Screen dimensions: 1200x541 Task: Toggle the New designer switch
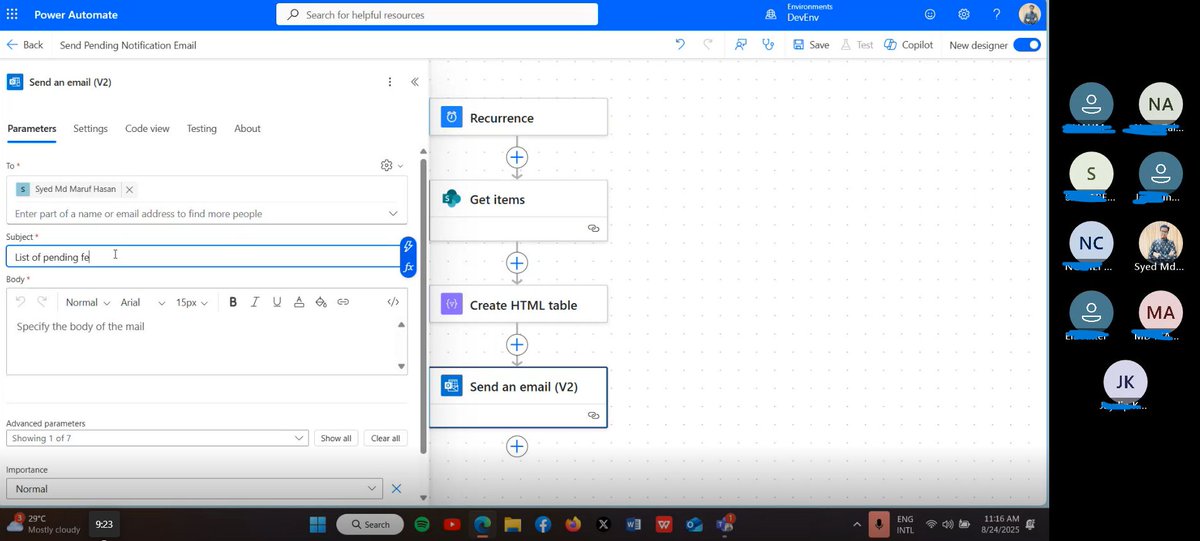pyautogui.click(x=1027, y=45)
